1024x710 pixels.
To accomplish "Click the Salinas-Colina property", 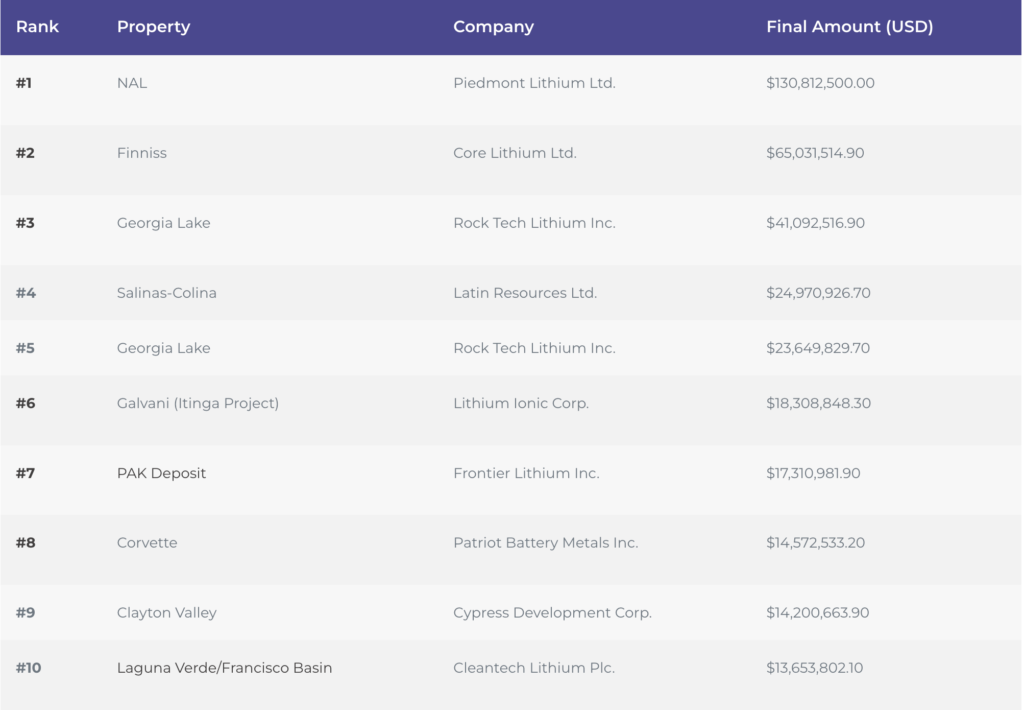I will (167, 293).
